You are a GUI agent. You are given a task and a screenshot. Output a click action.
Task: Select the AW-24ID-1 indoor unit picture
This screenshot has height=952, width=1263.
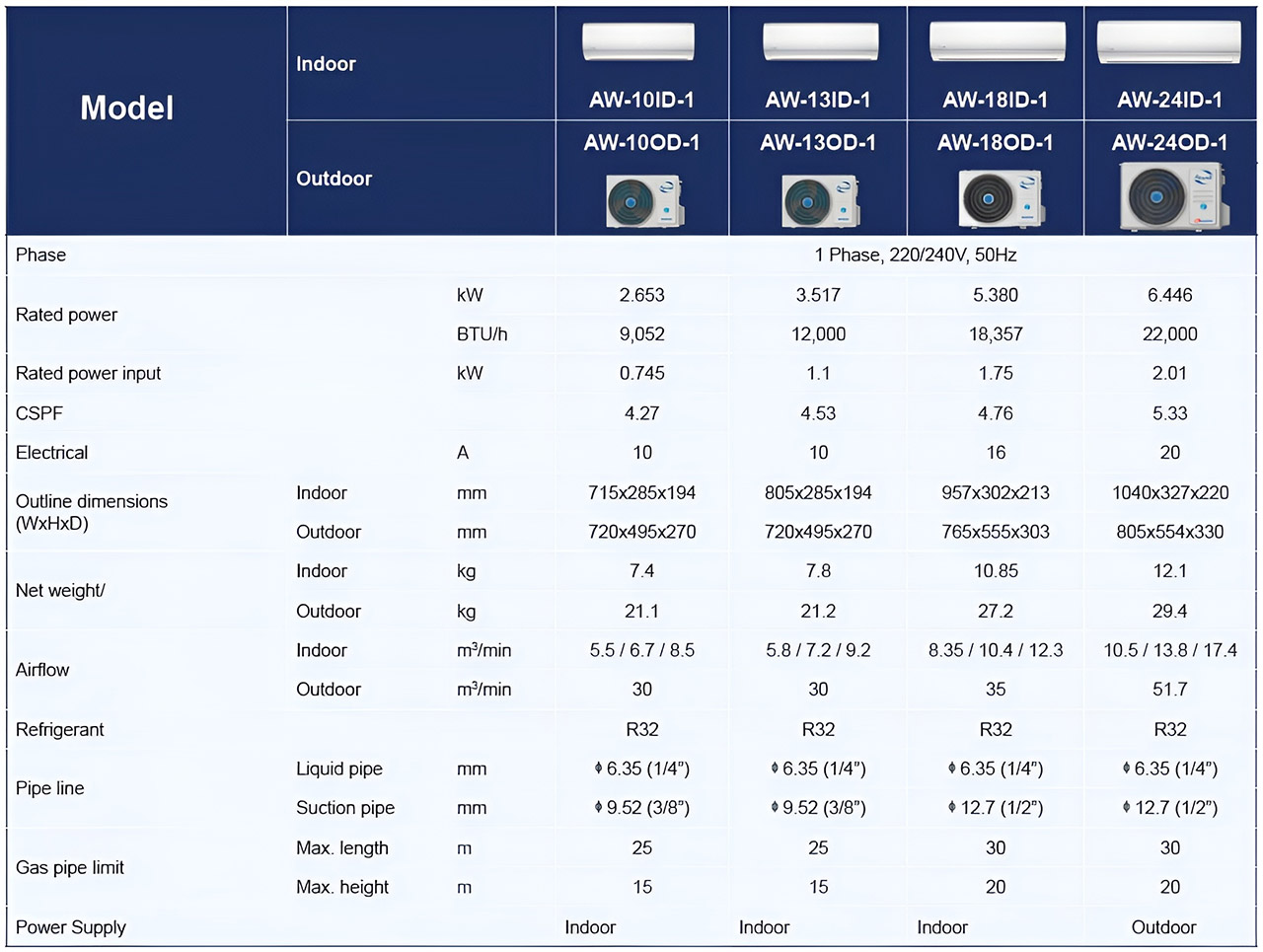1168,43
